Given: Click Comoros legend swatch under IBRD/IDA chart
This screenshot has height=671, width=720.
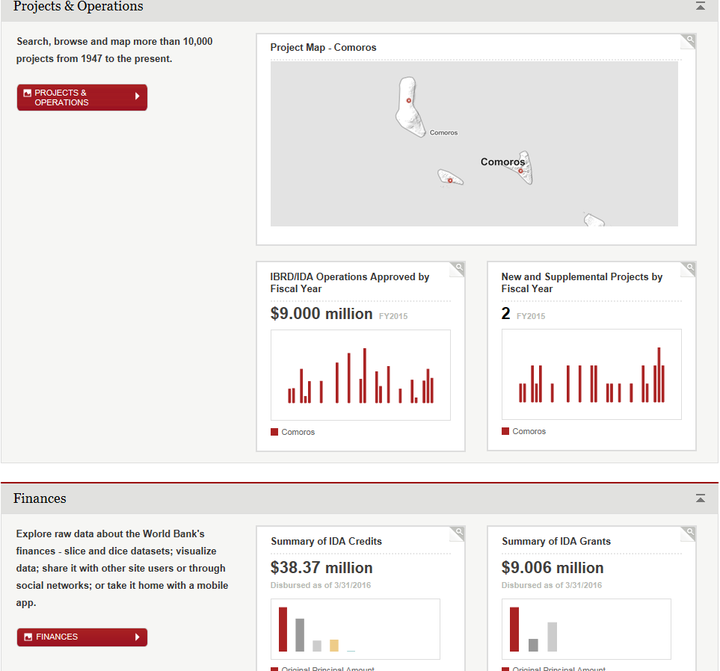Looking at the screenshot, I should 275,432.
